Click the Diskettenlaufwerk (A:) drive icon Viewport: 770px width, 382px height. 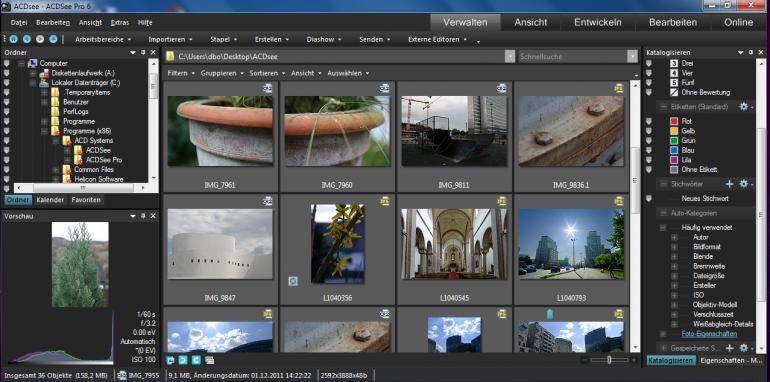(x=44, y=73)
